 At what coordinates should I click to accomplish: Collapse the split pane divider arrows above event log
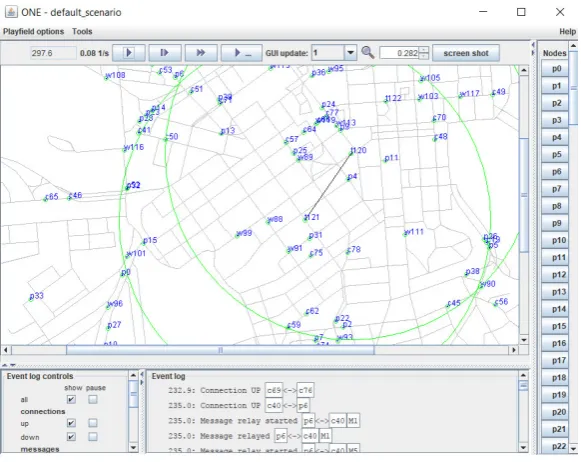(9, 365)
